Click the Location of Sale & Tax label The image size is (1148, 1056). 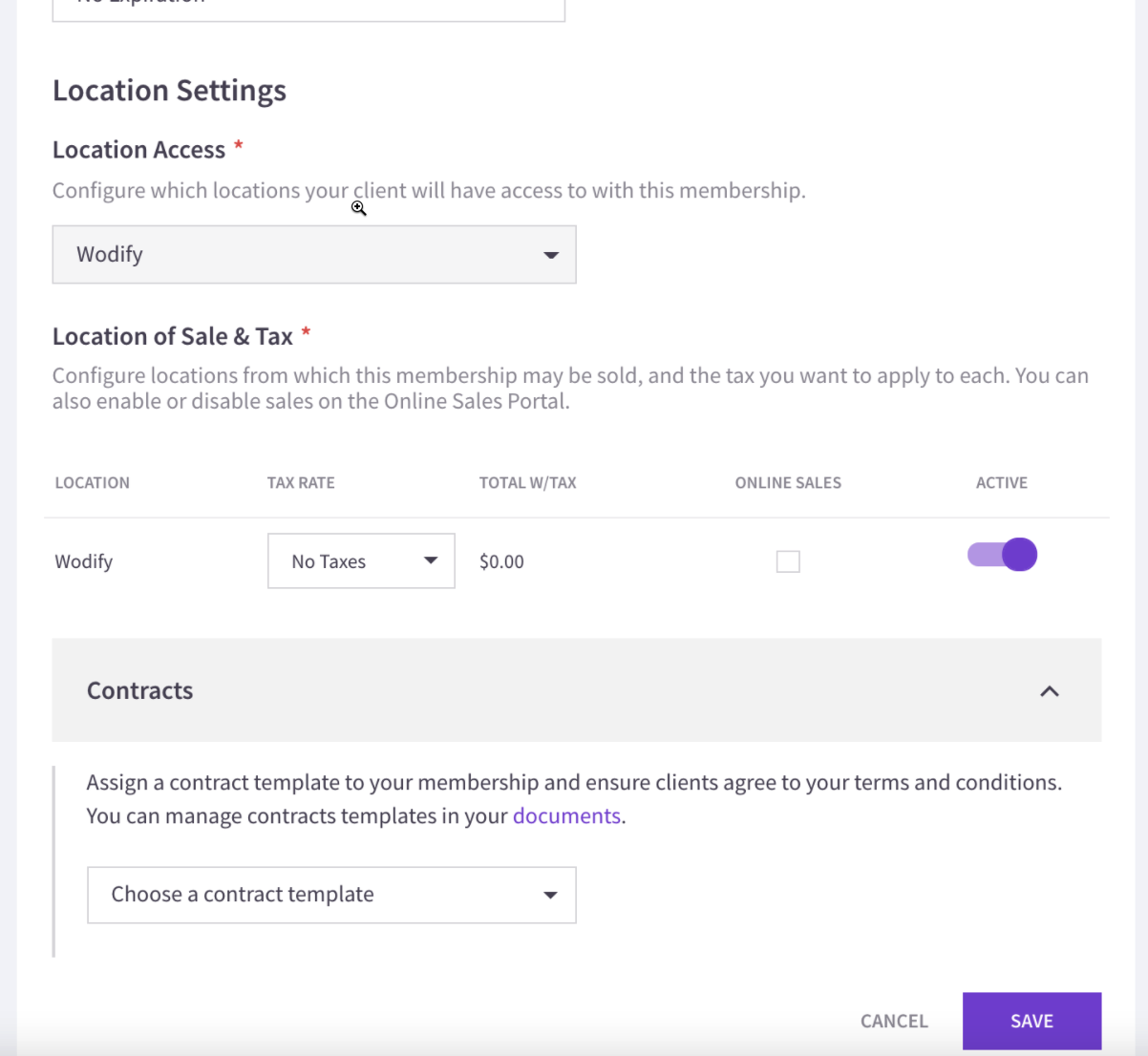click(173, 336)
